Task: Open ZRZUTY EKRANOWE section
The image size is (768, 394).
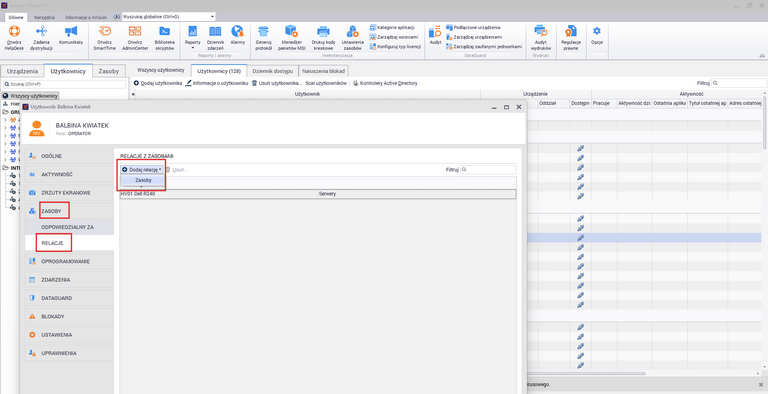Action: pyautogui.click(x=70, y=193)
